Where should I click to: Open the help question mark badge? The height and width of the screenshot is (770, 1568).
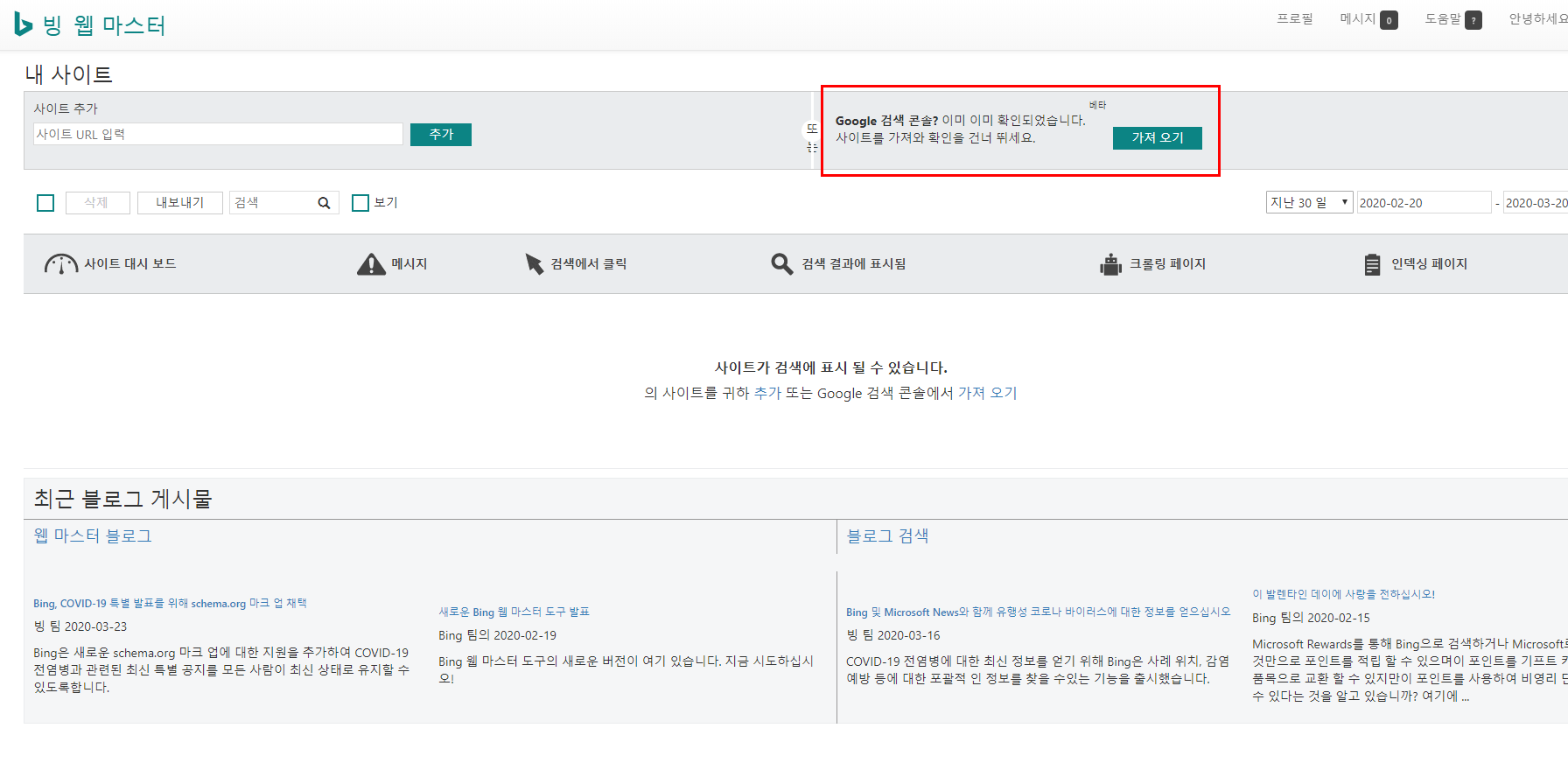1473,20
